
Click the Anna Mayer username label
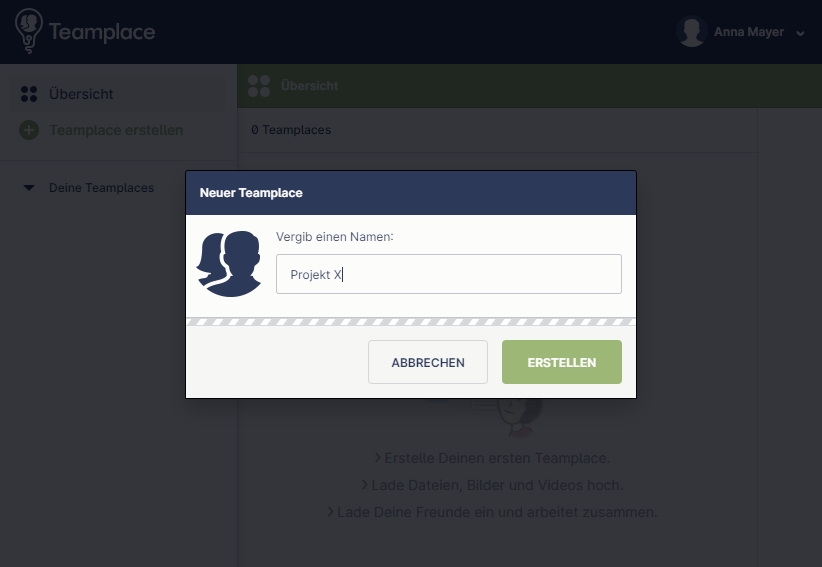pos(749,32)
